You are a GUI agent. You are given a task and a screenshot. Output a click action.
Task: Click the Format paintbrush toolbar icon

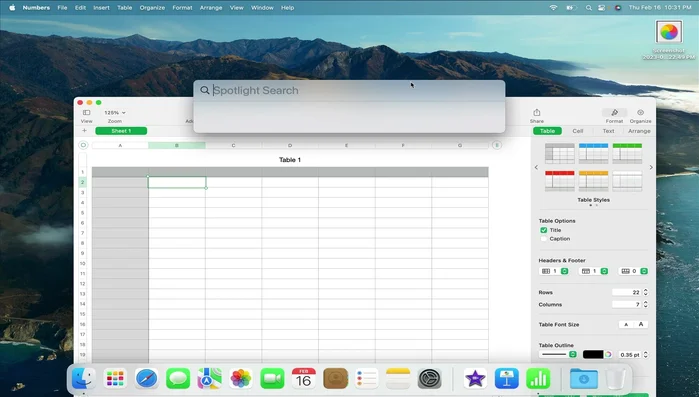tap(614, 113)
